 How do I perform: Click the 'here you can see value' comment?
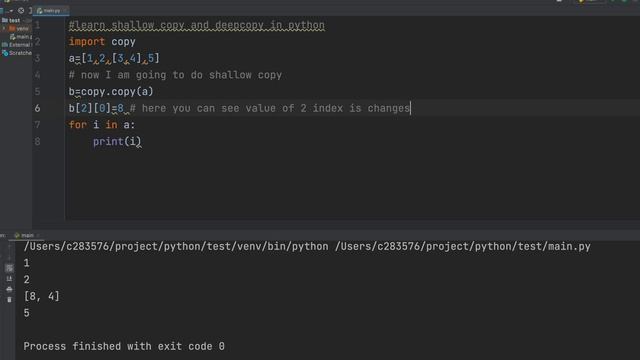pyautogui.click(x=270, y=109)
